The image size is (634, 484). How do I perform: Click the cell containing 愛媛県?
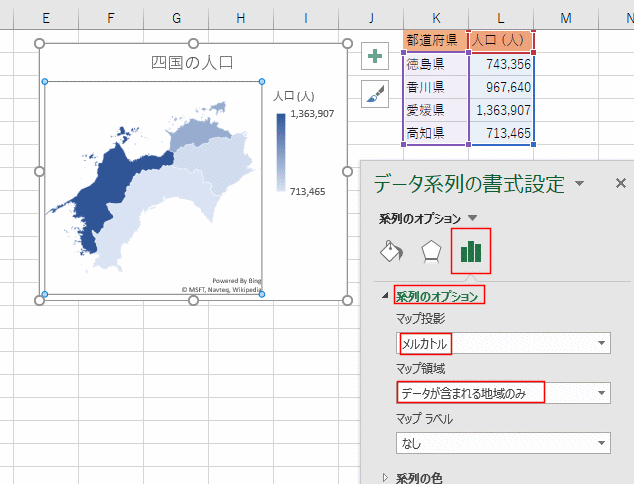click(x=435, y=110)
